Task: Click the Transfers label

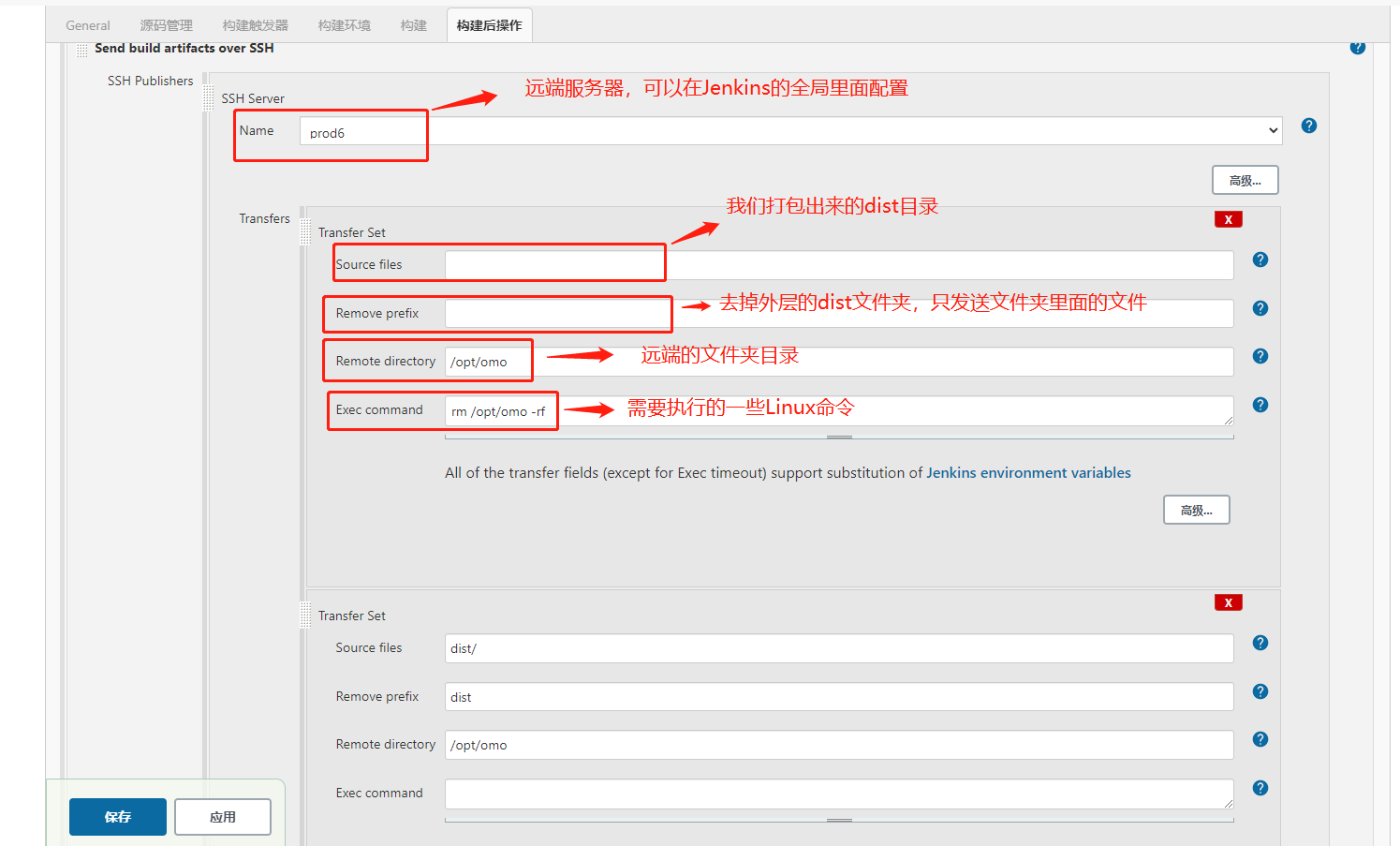Action: (264, 218)
